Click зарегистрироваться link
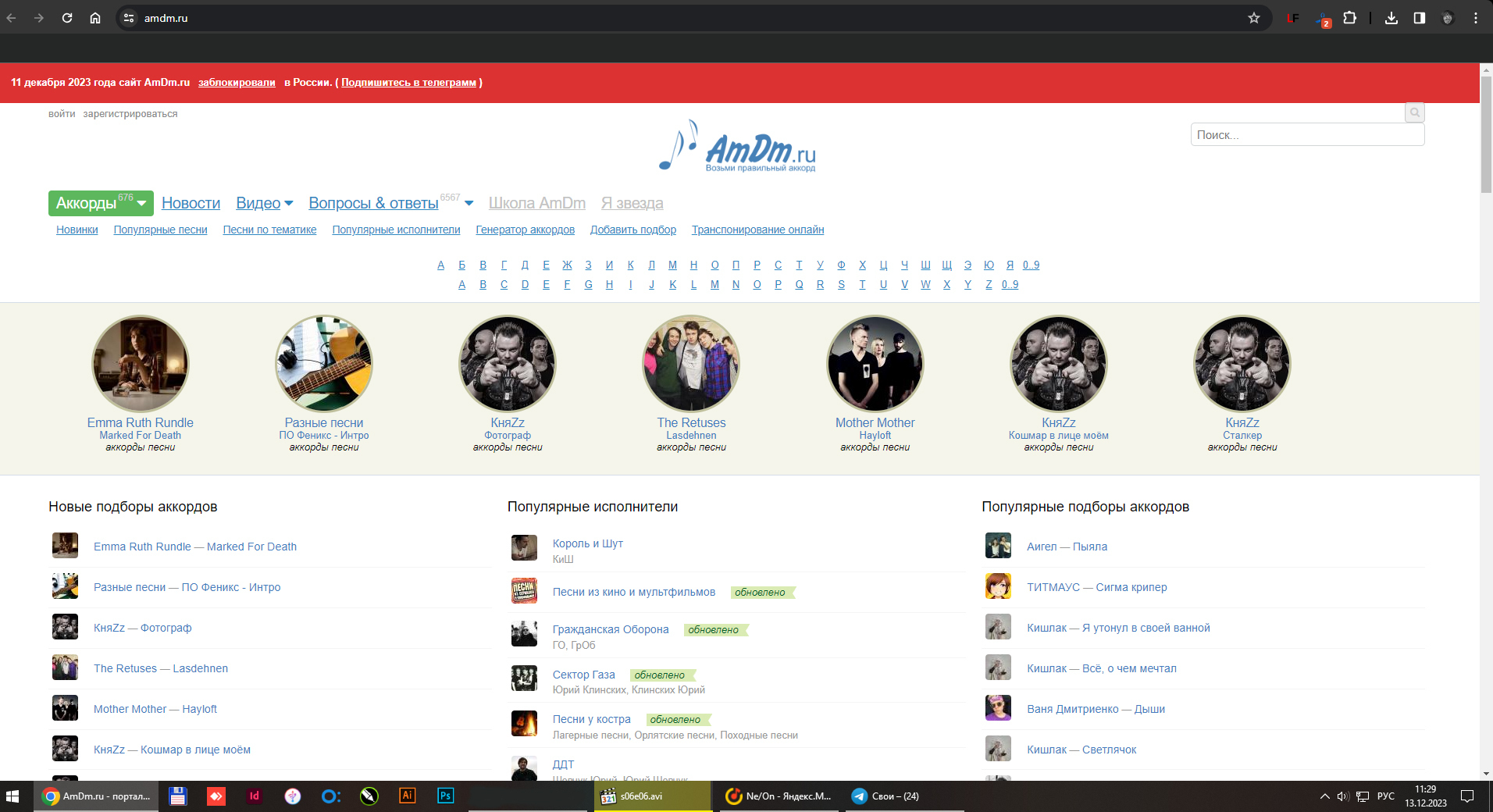Viewport: 1493px width, 812px height. 130,114
